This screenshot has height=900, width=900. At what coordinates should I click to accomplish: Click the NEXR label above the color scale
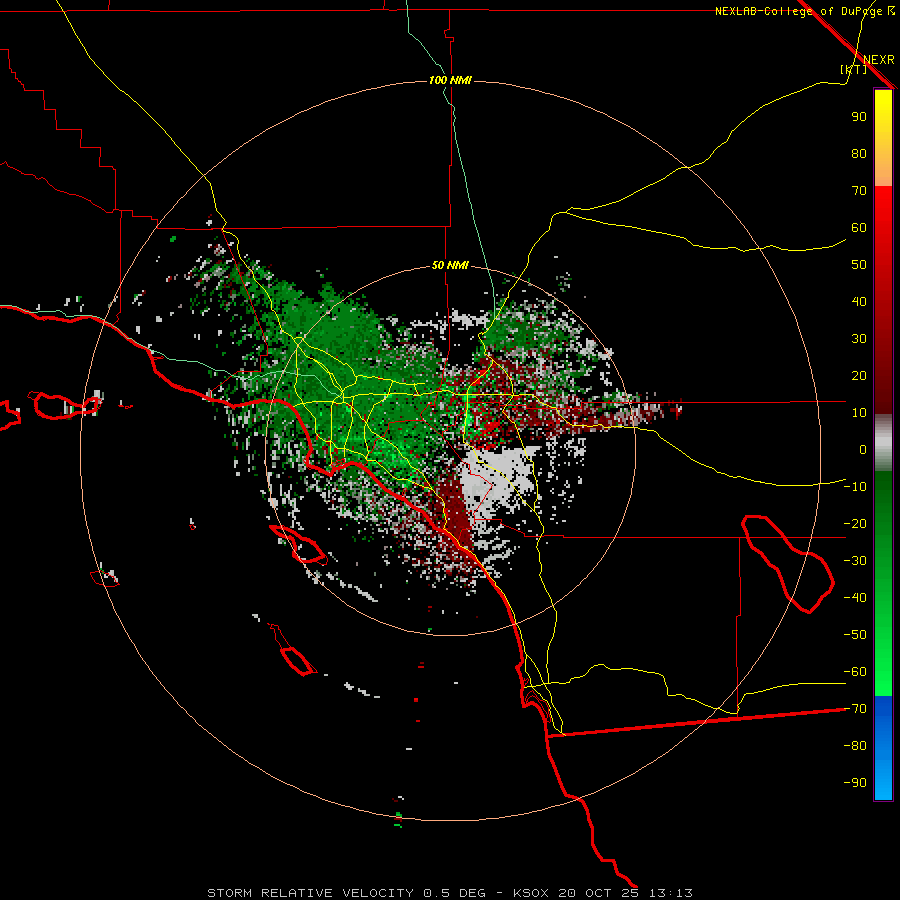pos(879,60)
